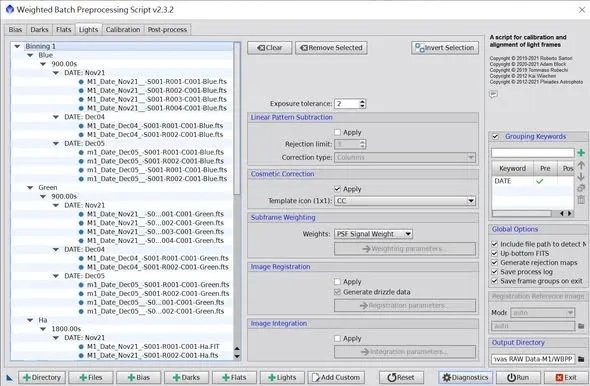
Task: Move grouping keyword down arrow
Action: pyautogui.click(x=581, y=176)
